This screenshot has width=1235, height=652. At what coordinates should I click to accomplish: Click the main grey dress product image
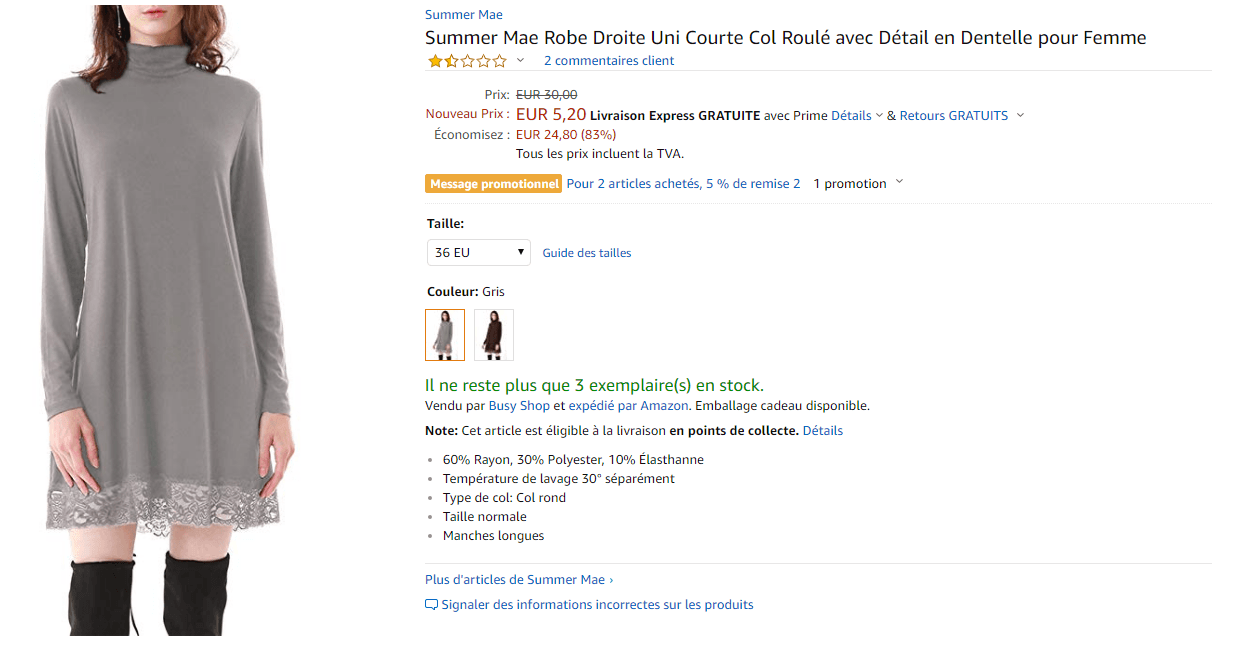[x=165, y=320]
